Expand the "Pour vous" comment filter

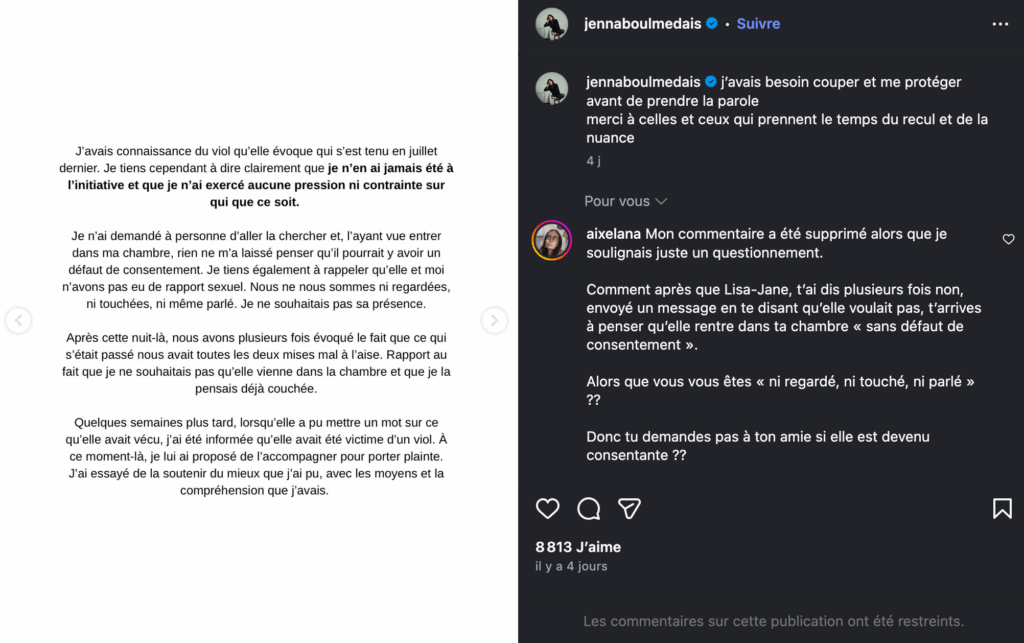tap(626, 201)
